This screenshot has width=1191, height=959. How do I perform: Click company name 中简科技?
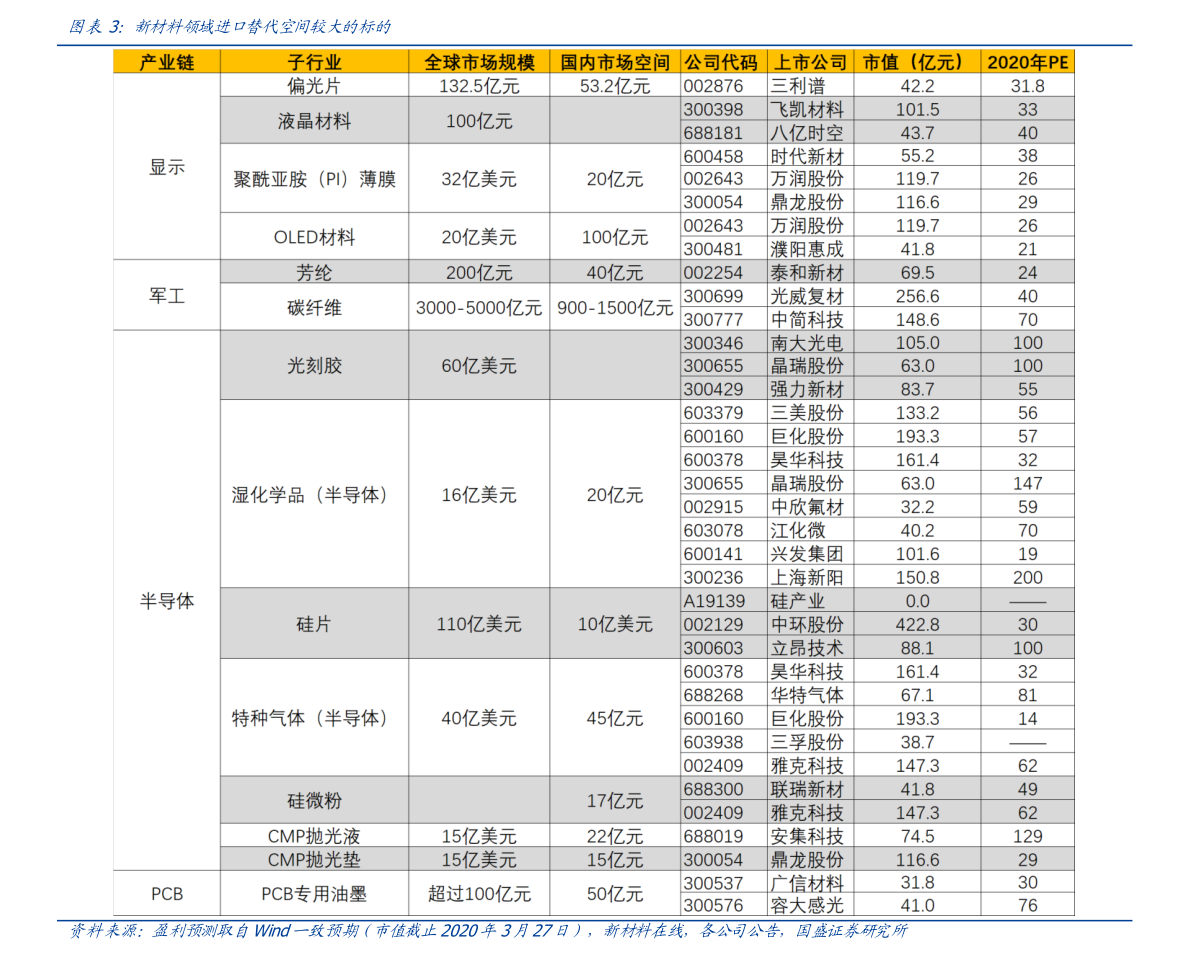point(807,319)
